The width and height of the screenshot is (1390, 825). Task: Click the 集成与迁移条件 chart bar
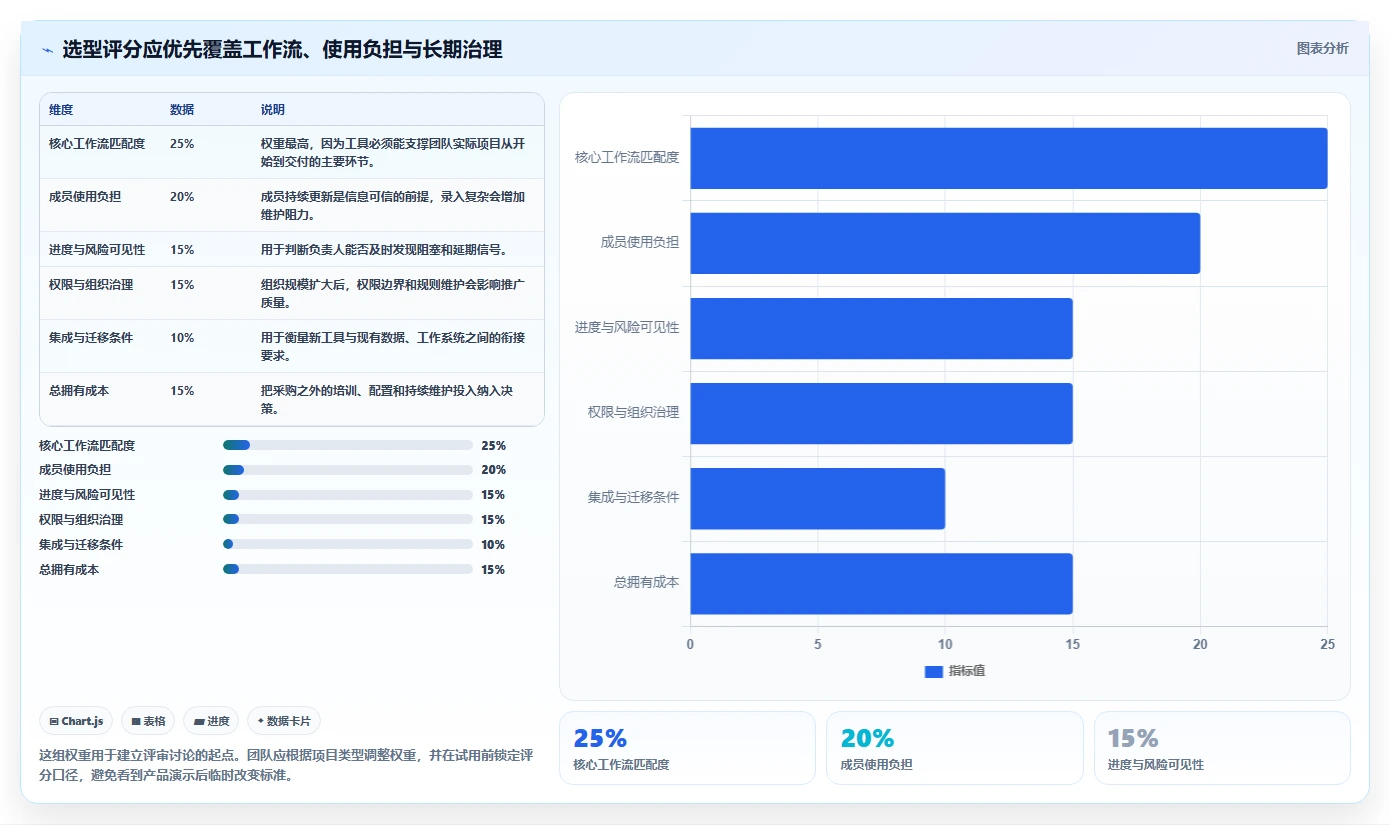click(x=817, y=498)
